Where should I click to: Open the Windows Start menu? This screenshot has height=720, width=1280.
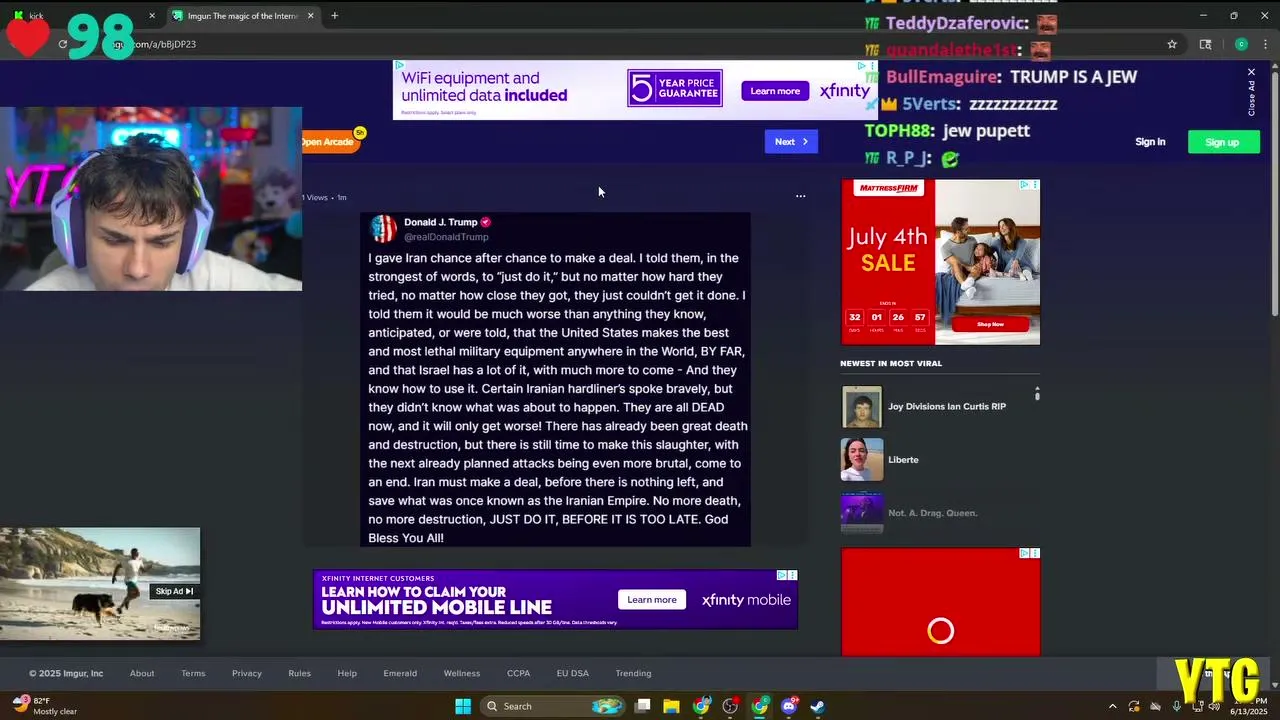click(463, 706)
